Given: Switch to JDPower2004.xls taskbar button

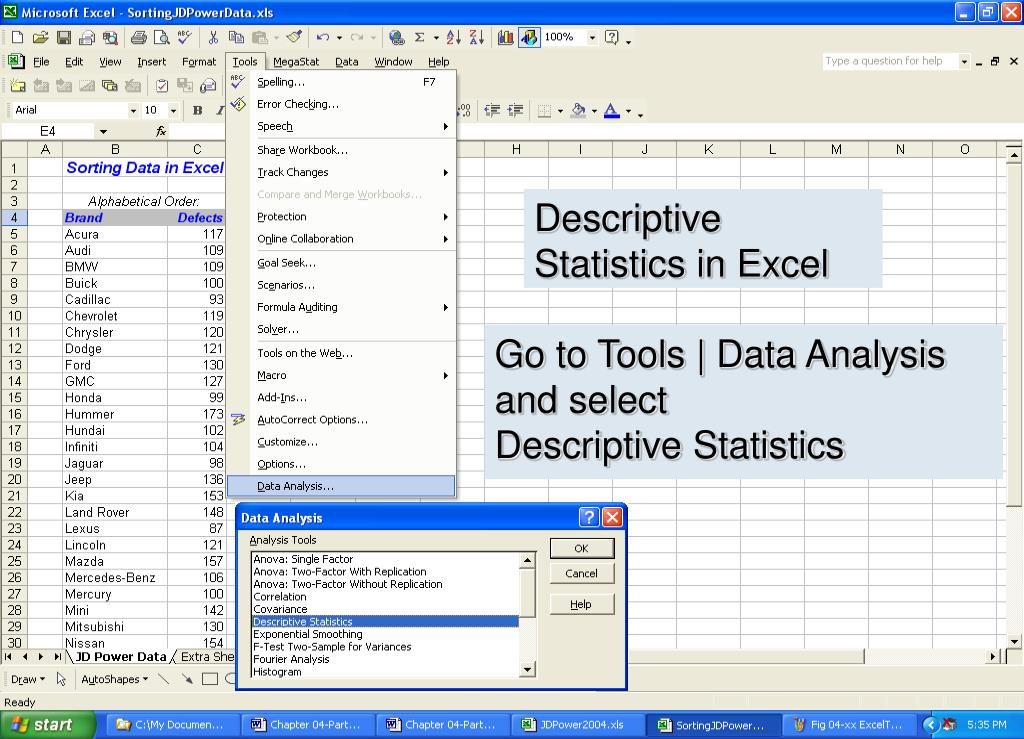Looking at the screenshot, I should (x=576, y=725).
